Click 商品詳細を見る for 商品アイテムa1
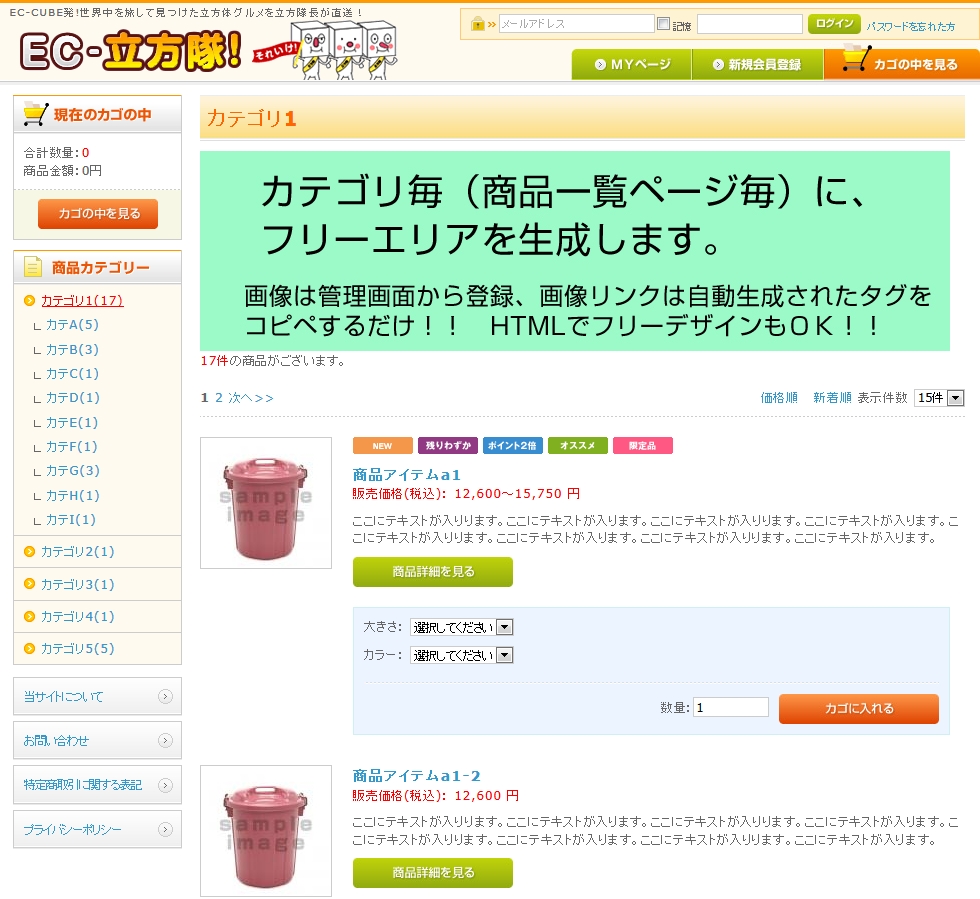Image resolution: width=980 pixels, height=899 pixels. pos(432,572)
